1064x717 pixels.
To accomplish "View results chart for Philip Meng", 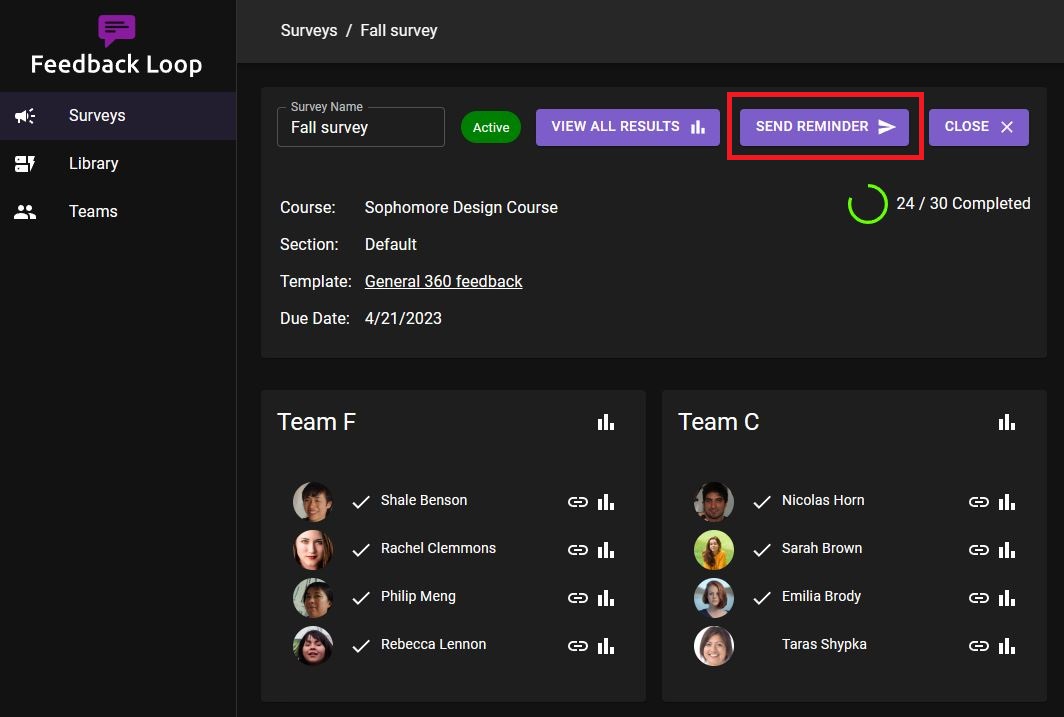I will (606, 598).
